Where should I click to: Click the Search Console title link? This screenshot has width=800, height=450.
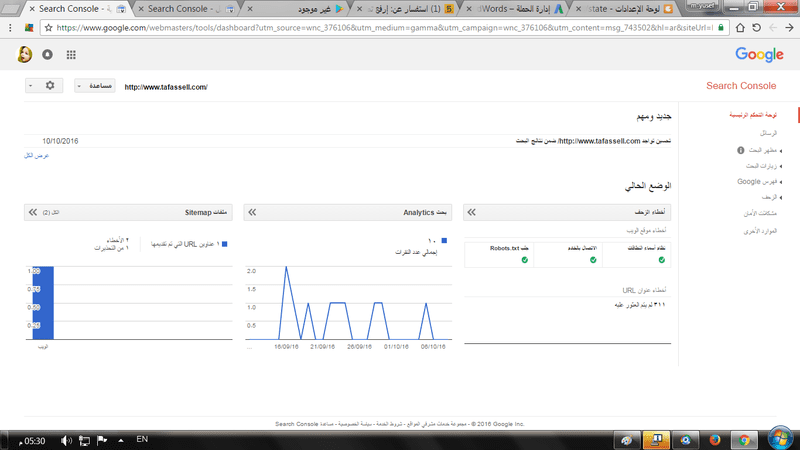[x=741, y=86]
